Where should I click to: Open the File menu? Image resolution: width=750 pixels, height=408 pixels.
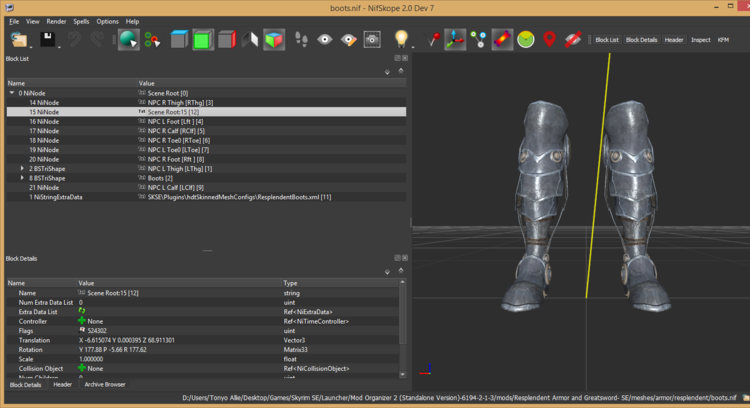click(14, 21)
